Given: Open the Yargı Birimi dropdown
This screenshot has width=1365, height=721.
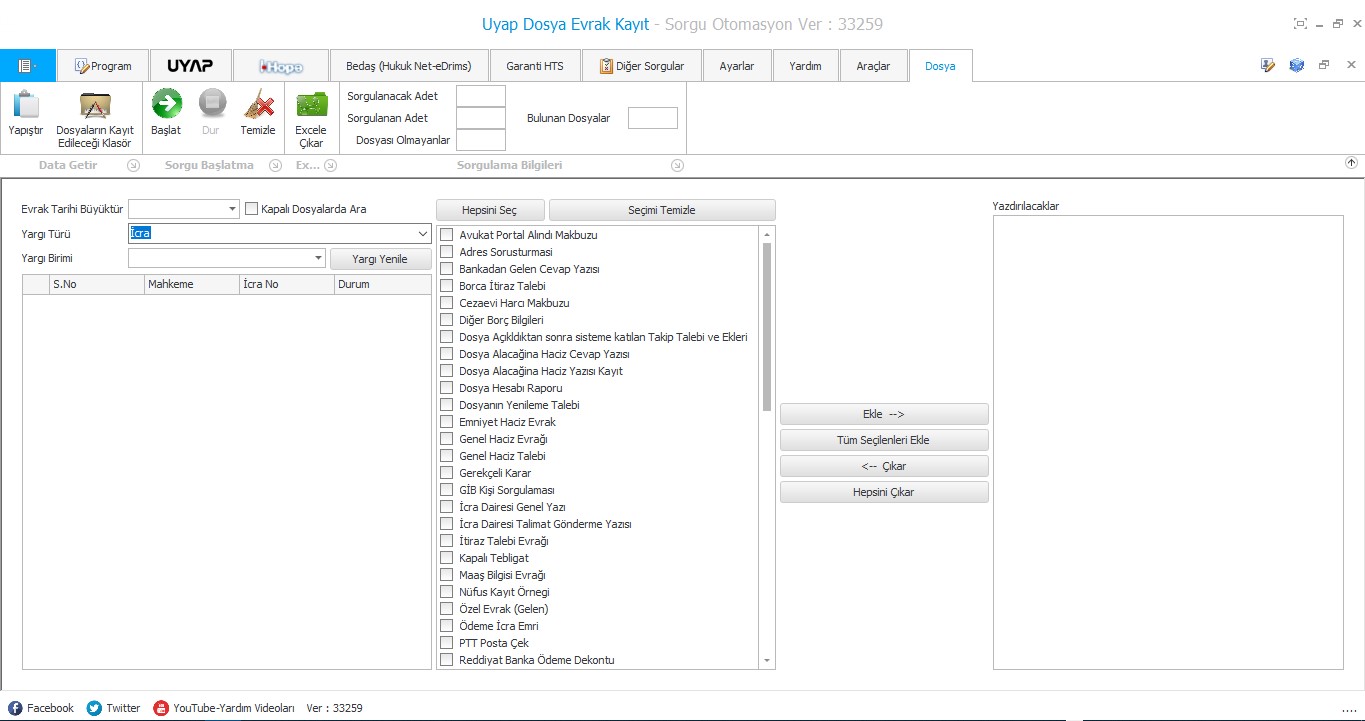Looking at the screenshot, I should tap(319, 258).
